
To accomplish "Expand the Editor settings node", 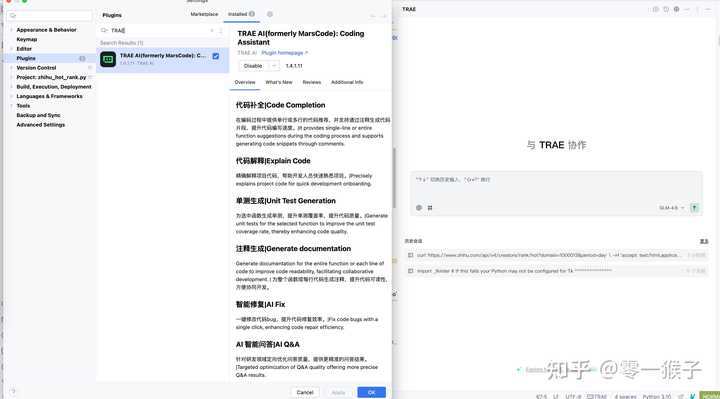I will (11, 49).
